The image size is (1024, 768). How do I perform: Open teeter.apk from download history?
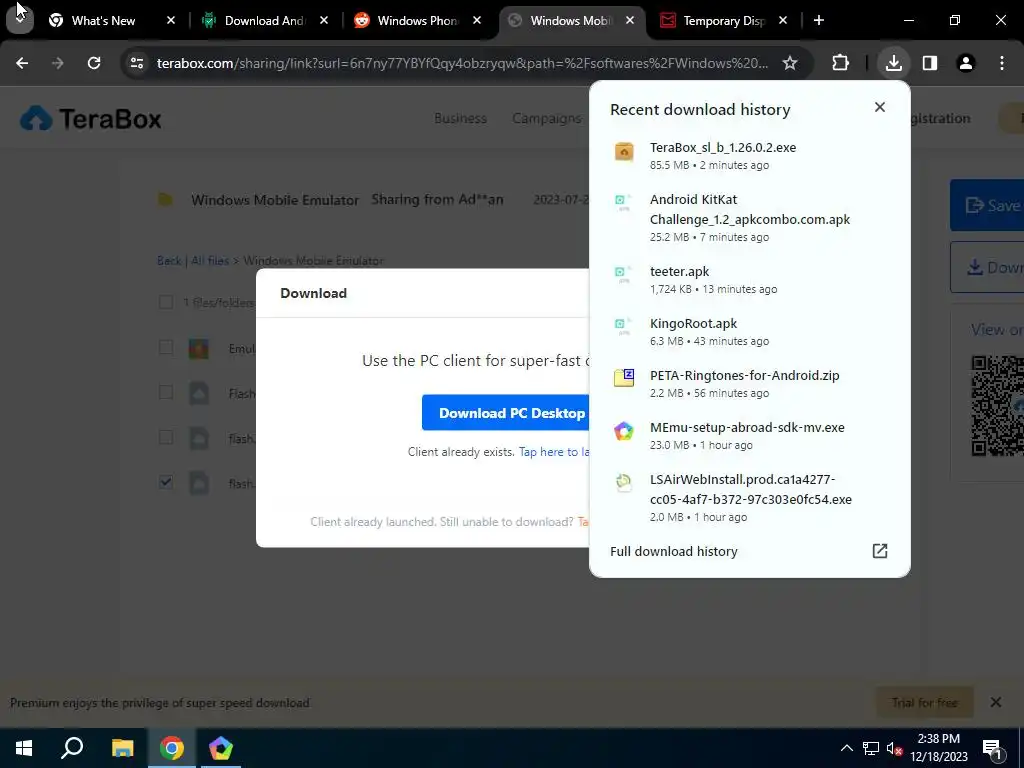tap(749, 280)
